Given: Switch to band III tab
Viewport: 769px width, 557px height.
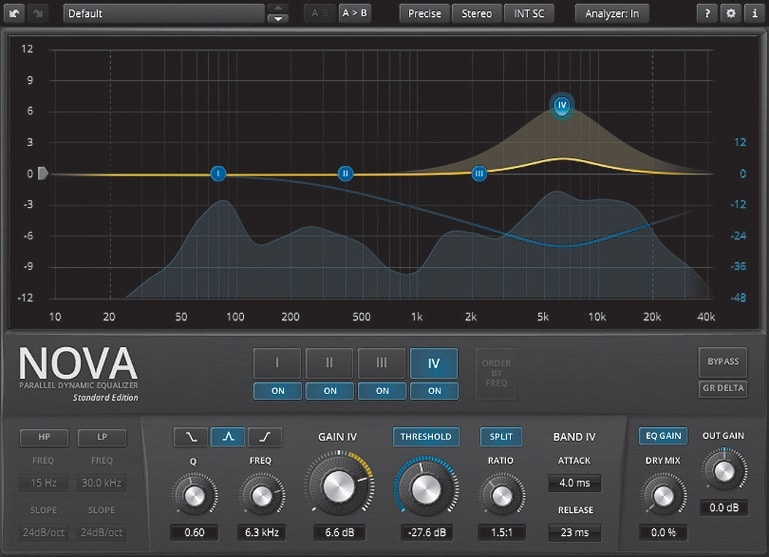Looking at the screenshot, I should click(x=382, y=363).
